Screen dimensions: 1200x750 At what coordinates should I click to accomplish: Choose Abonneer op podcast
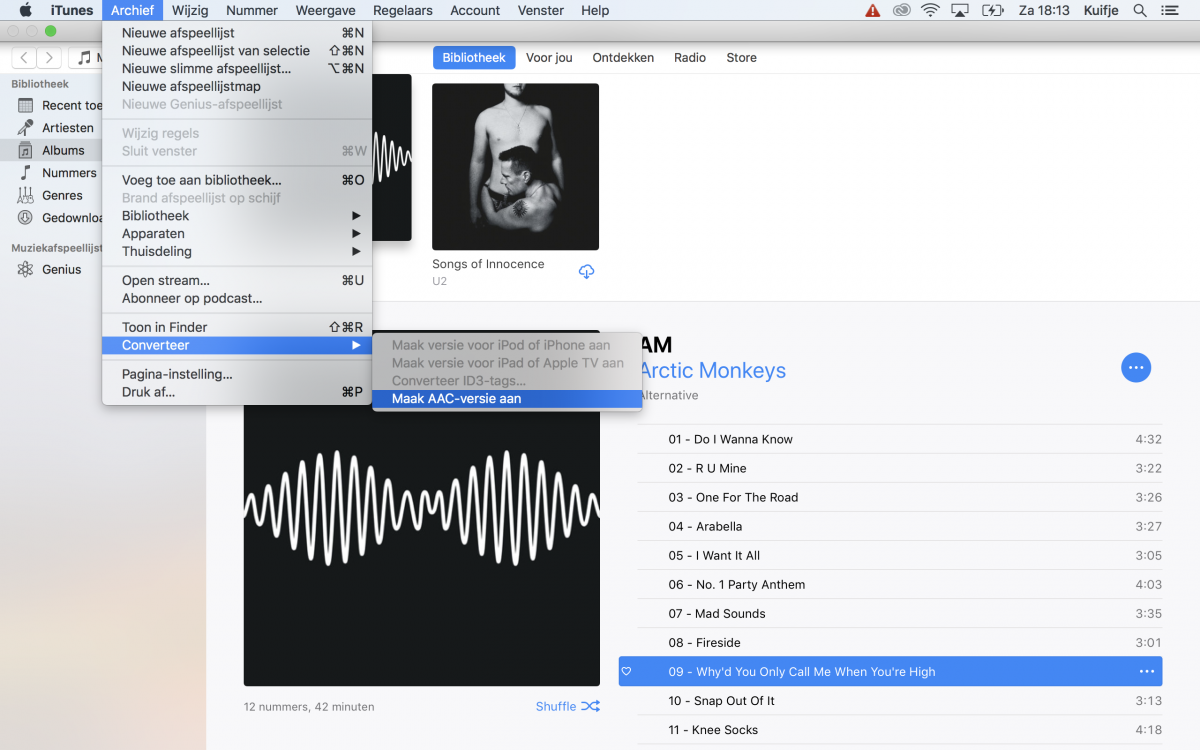coord(237,299)
